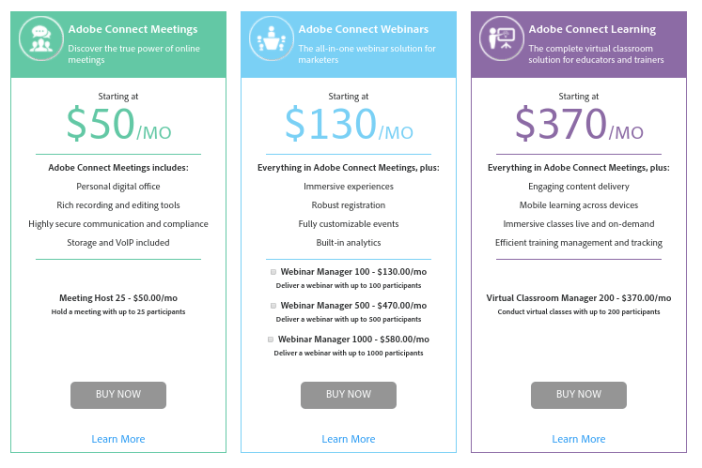
Task: Click the Adobe Connect Meetings header title
Action: coord(133,30)
